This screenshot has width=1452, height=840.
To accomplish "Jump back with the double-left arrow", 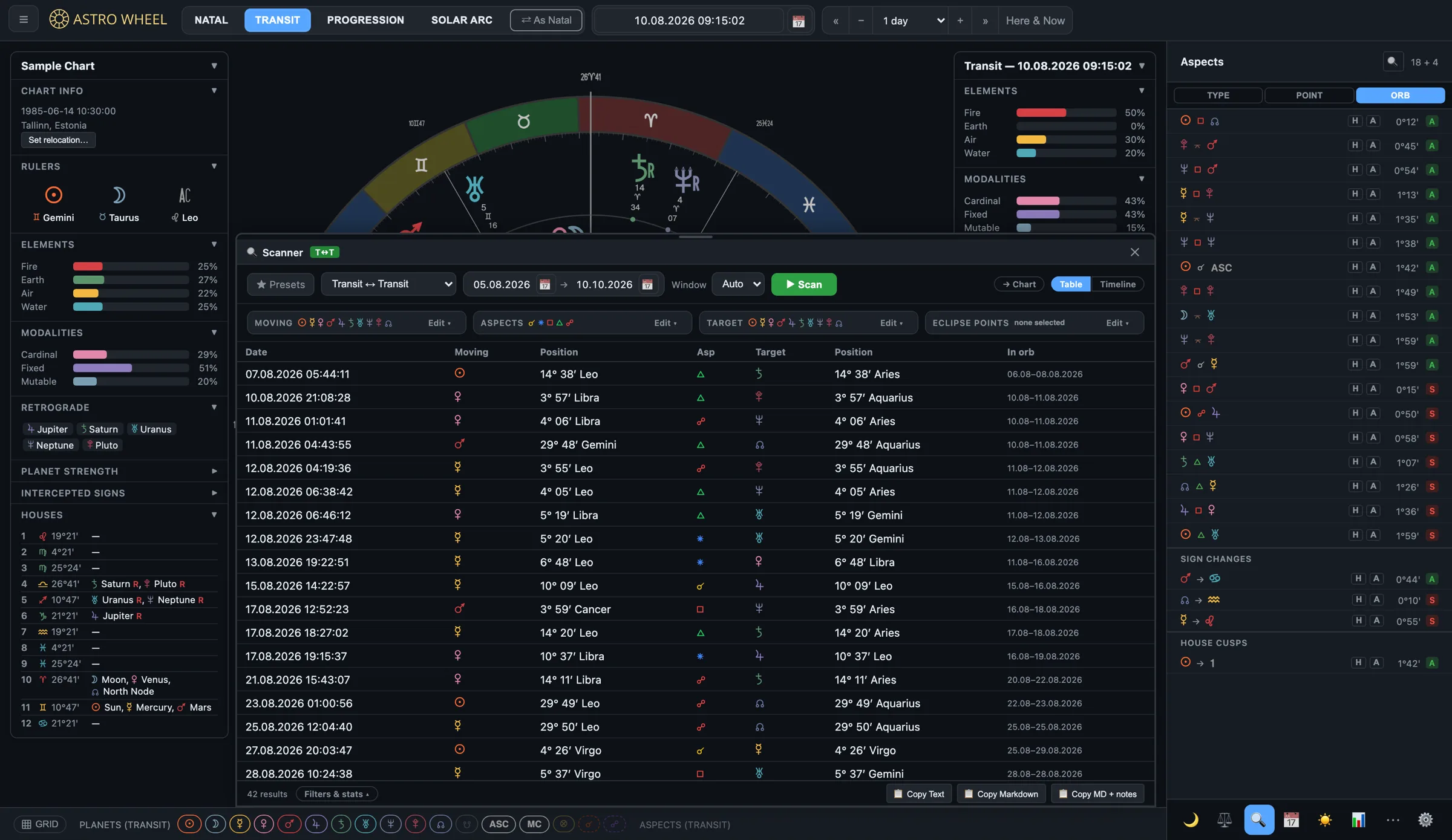I will [x=836, y=21].
